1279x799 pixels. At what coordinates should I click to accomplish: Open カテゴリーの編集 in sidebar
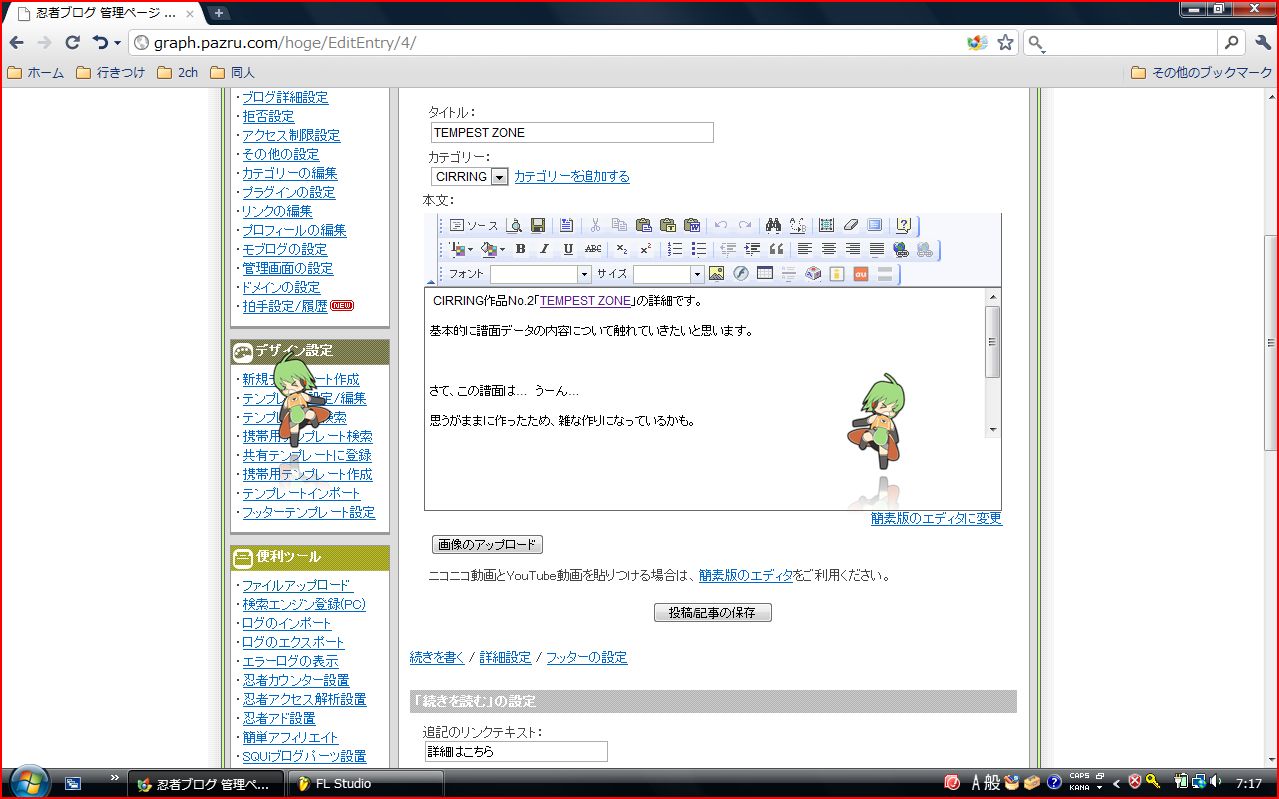pos(289,173)
